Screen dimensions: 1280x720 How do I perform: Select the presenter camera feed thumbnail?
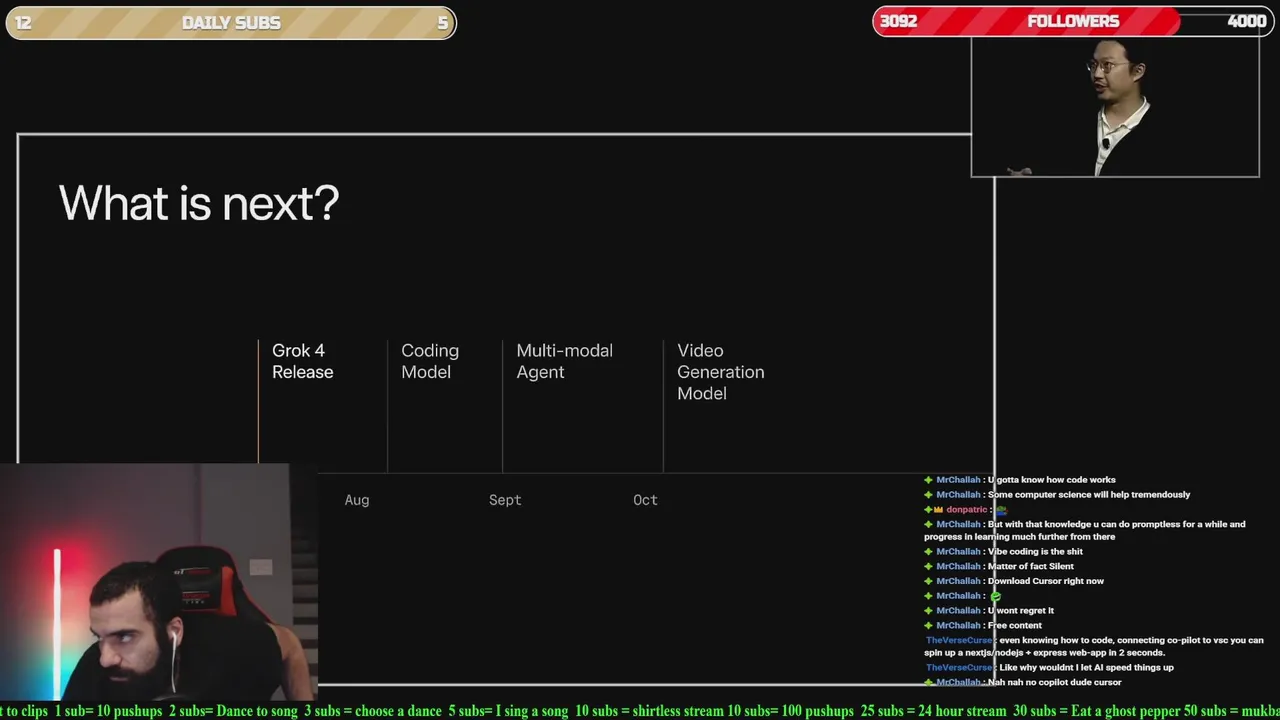pyautogui.click(x=1115, y=107)
